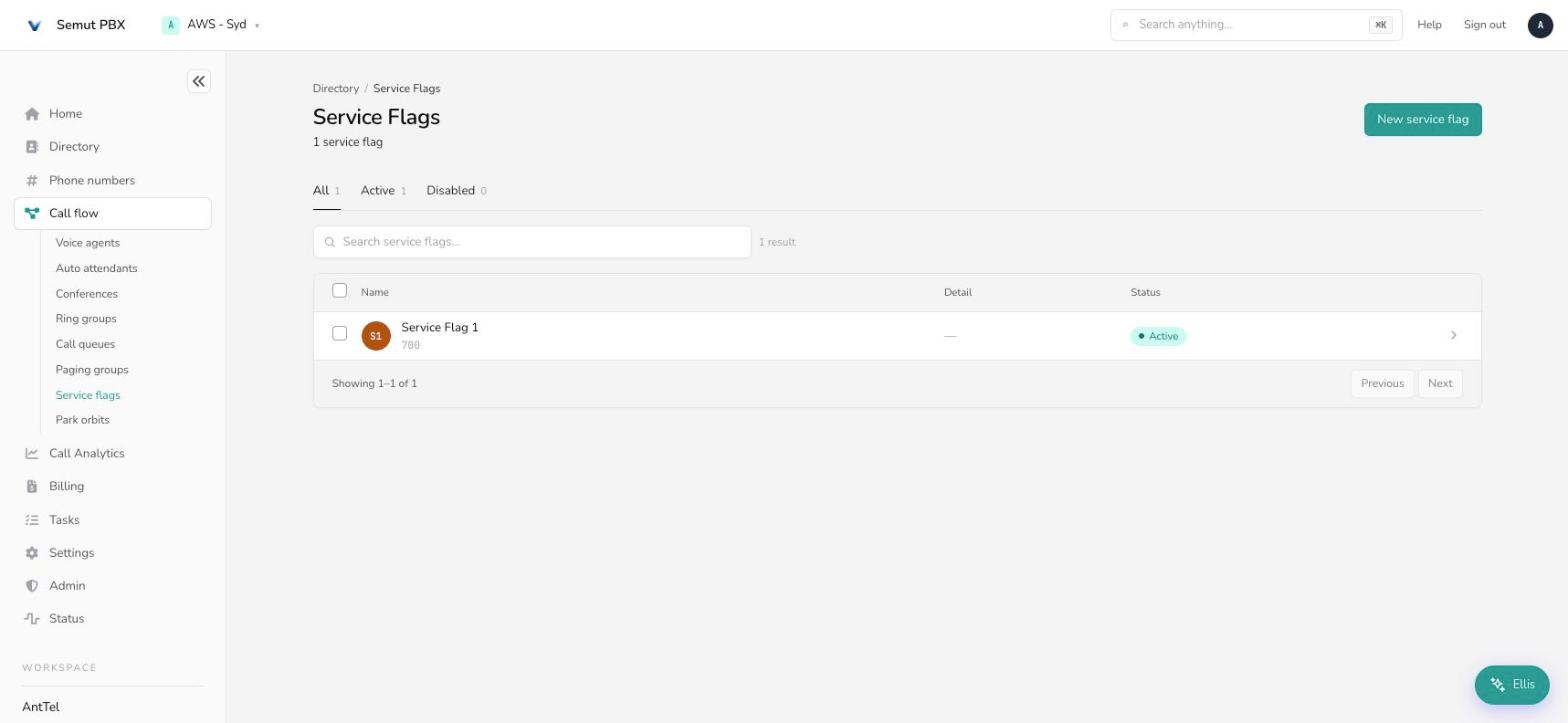Click the user avatar in top bar
The height and width of the screenshot is (723, 1568).
pos(1540,25)
